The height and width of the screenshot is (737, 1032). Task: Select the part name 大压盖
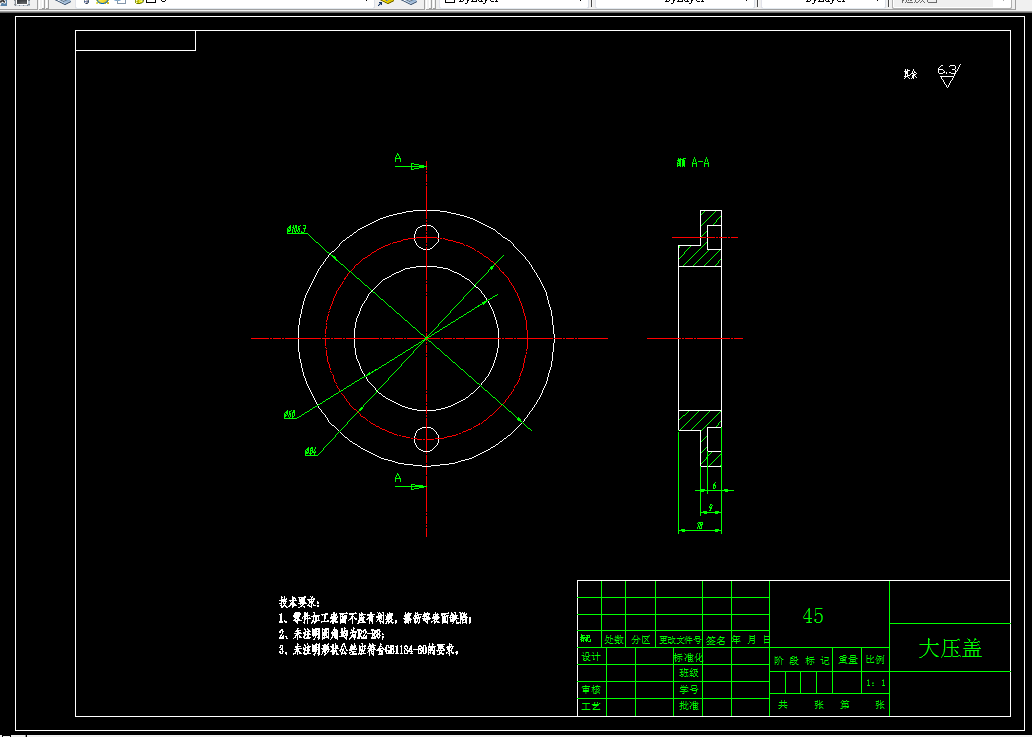pyautogui.click(x=950, y=649)
